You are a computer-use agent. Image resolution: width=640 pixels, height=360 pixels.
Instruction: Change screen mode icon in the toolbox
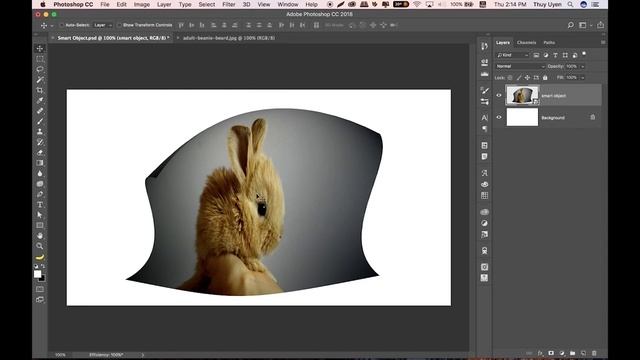[40, 300]
